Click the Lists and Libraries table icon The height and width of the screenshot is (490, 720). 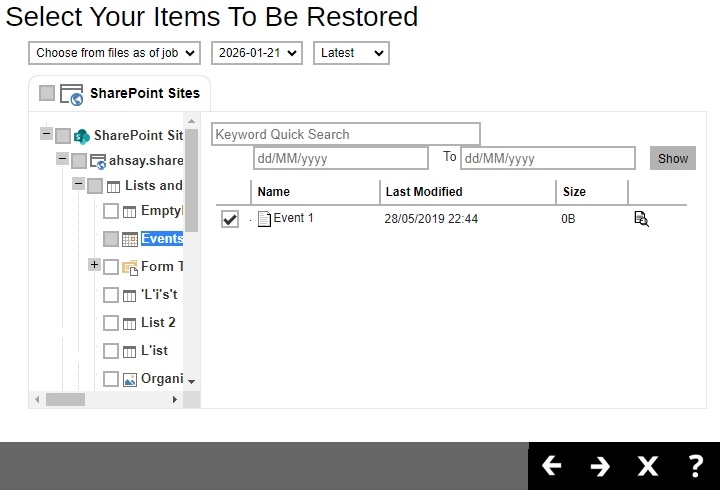coord(113,186)
